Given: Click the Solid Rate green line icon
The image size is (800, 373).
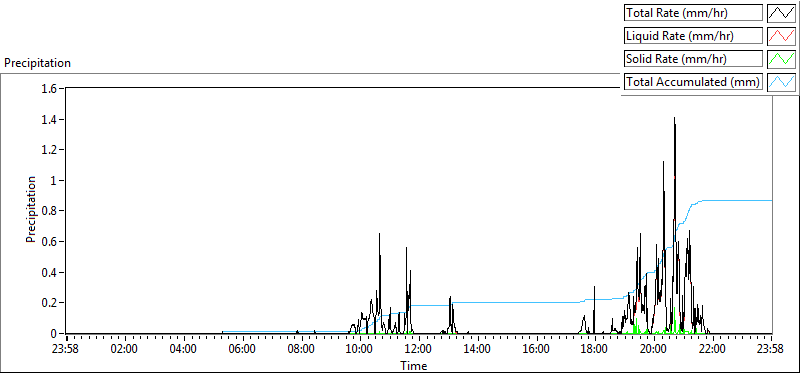Looking at the screenshot, I should tap(782, 59).
